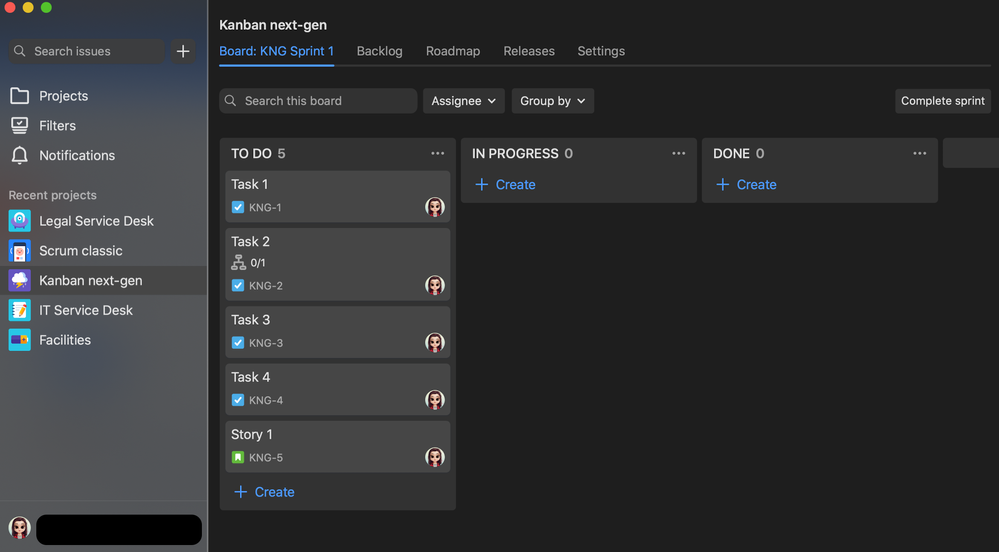Click the task type icon for KNG-3

tap(238, 343)
